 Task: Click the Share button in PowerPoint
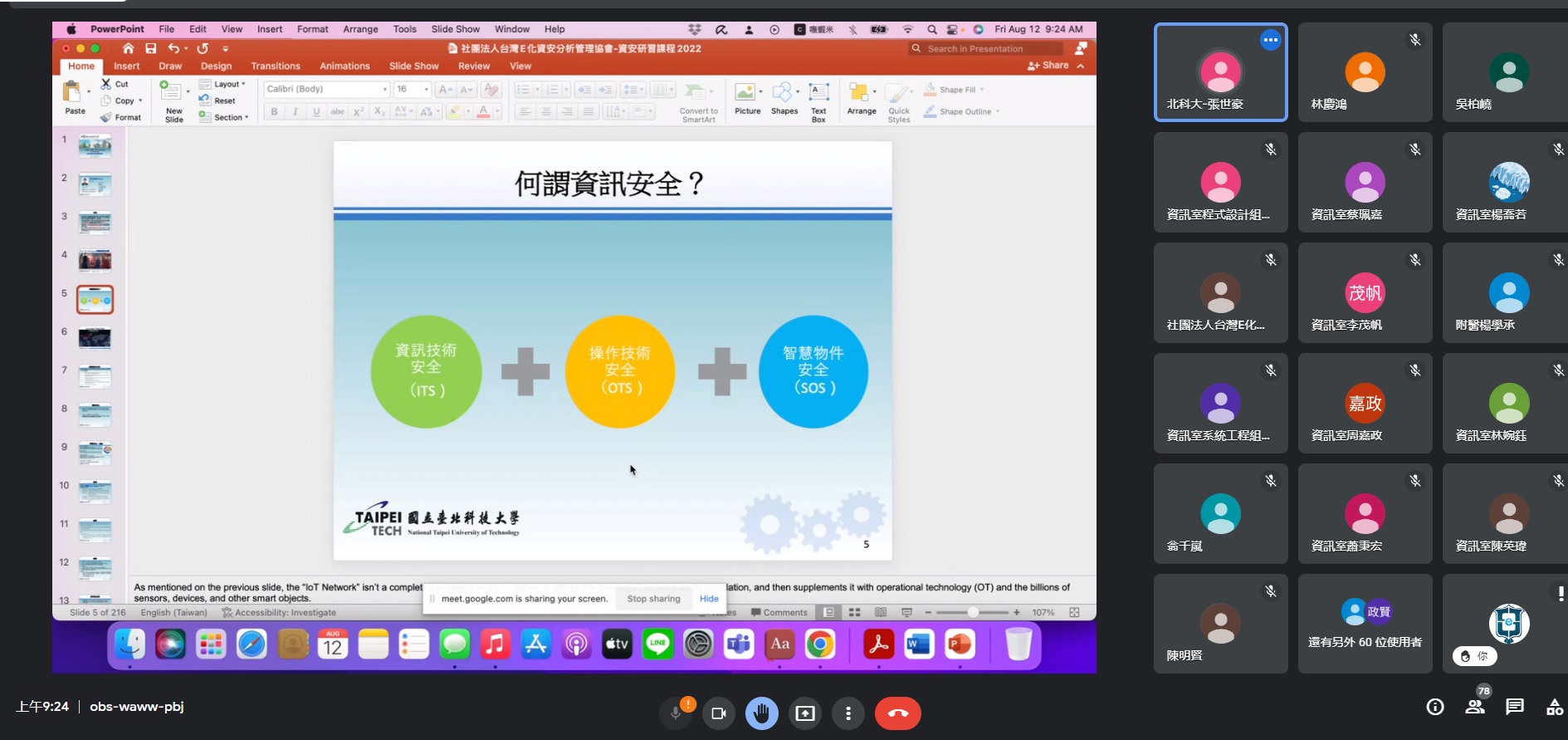[x=1048, y=66]
